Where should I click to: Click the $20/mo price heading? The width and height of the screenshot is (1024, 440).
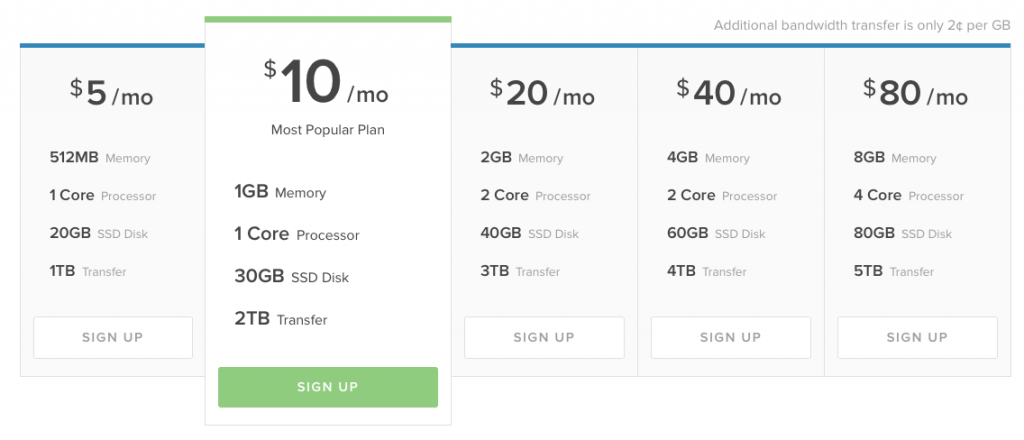pos(543,93)
